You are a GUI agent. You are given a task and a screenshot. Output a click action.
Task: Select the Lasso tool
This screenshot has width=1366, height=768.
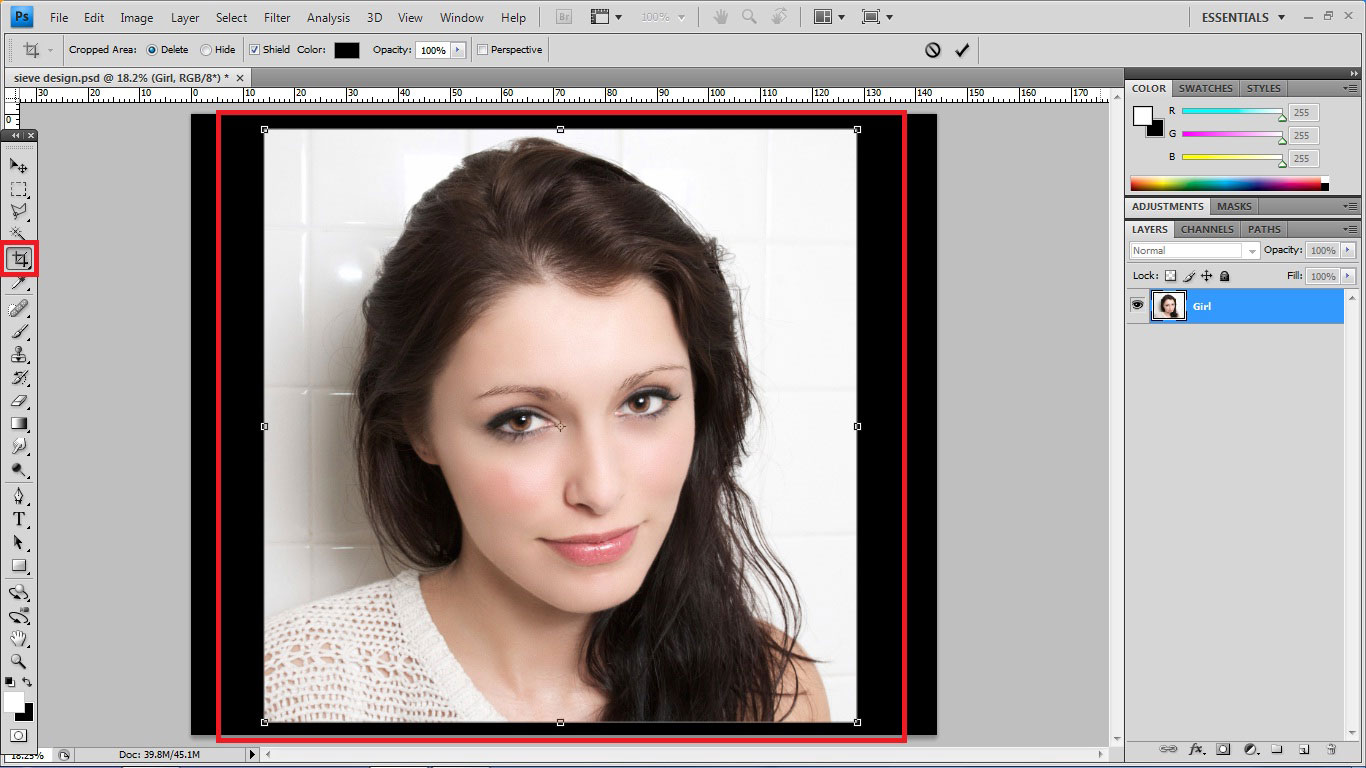point(19,212)
